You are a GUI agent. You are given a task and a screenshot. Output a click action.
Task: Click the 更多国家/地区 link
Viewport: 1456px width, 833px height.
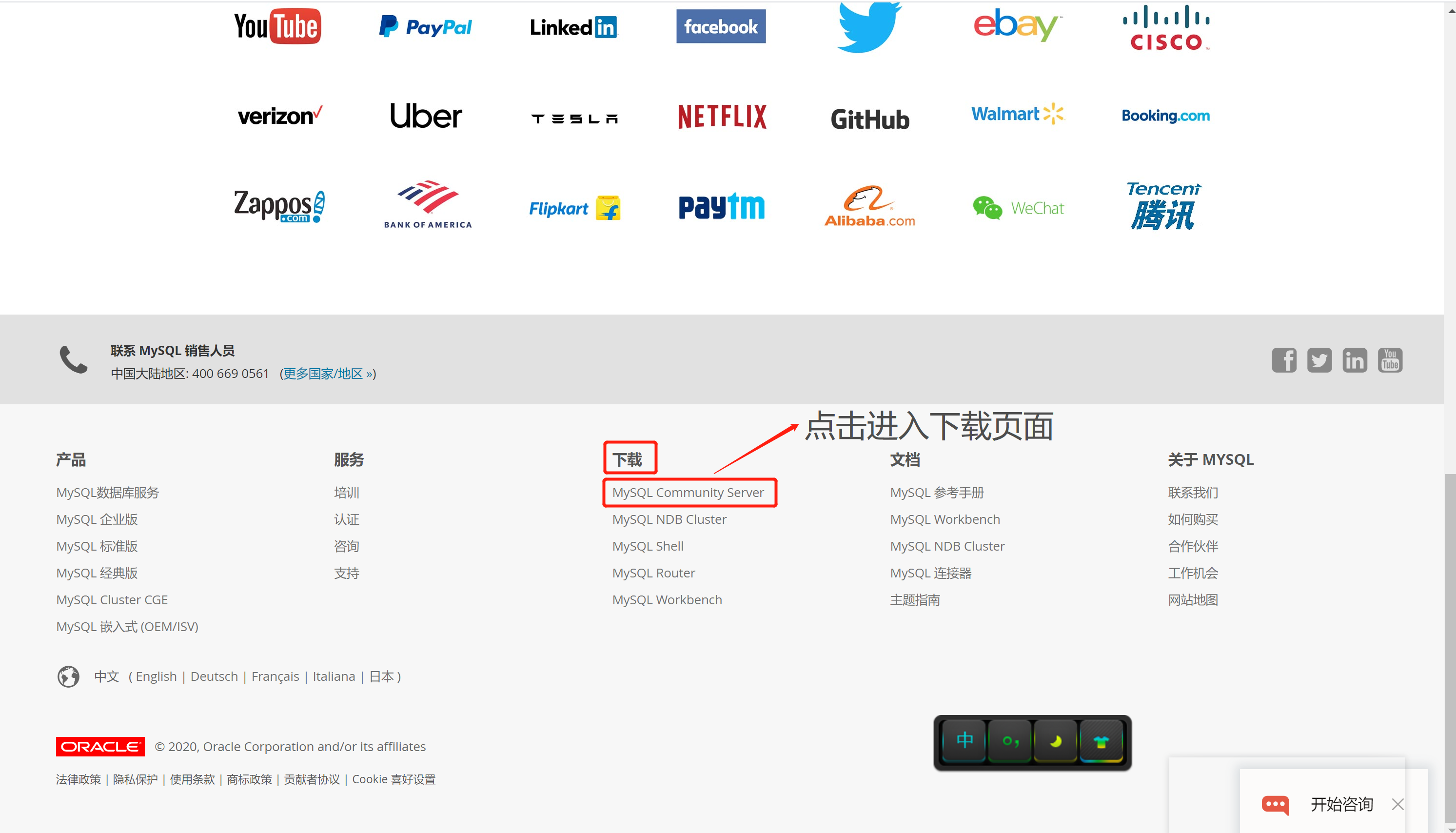328,374
